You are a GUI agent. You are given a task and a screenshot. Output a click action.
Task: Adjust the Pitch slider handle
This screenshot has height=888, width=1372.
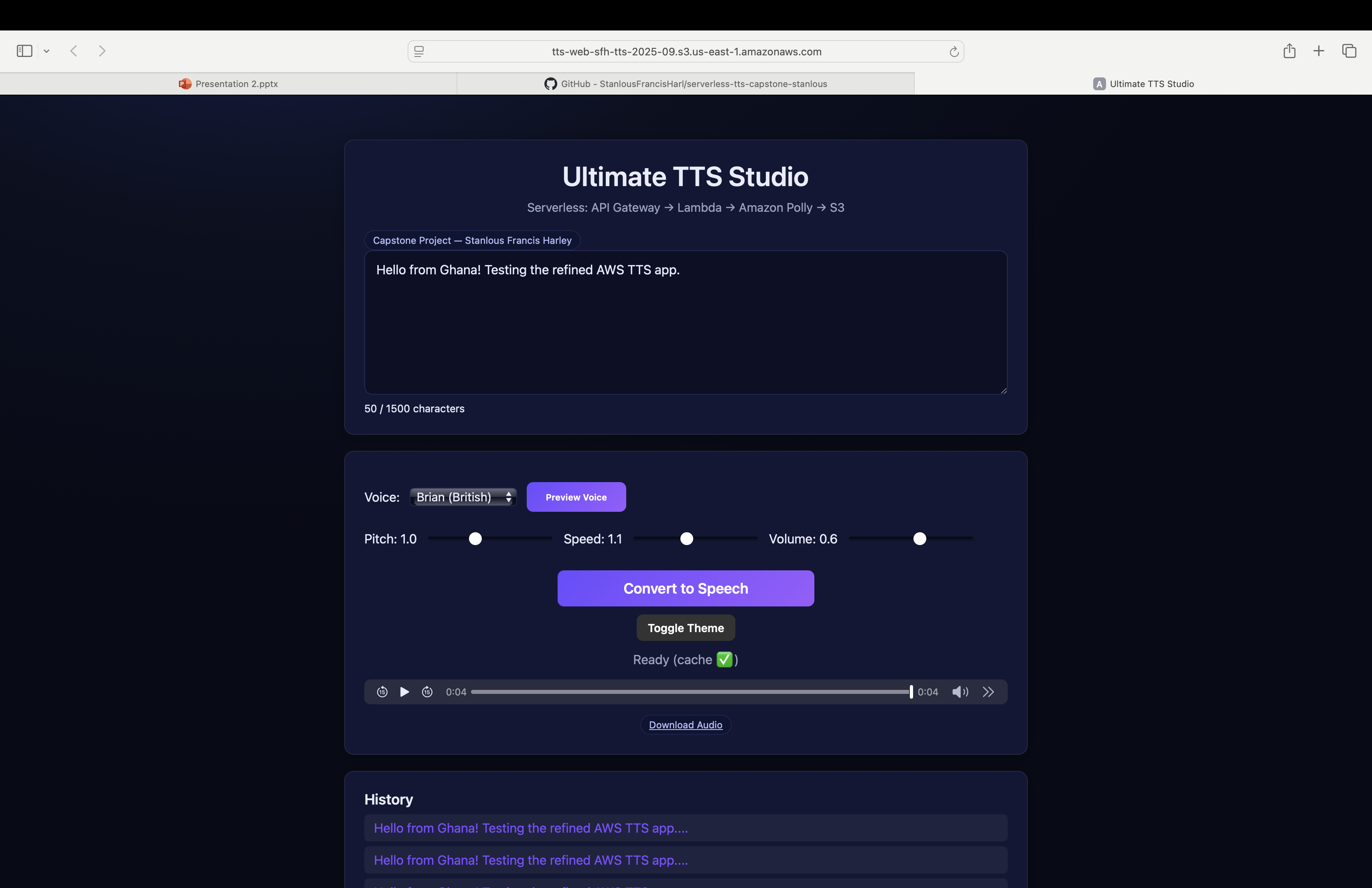[x=475, y=539]
